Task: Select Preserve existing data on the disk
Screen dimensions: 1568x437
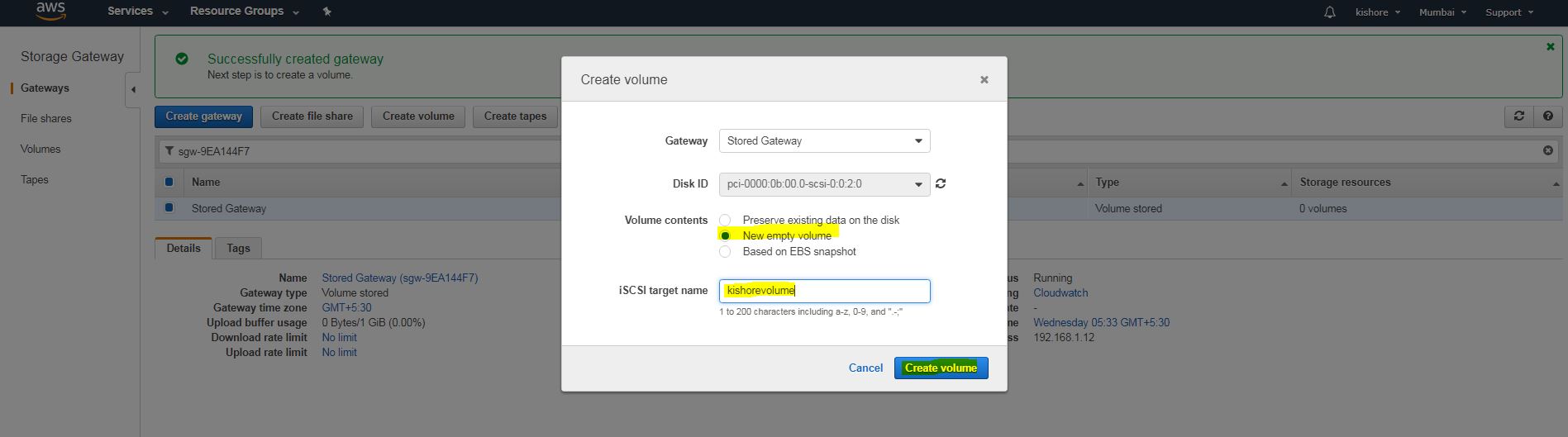Action: (x=725, y=220)
